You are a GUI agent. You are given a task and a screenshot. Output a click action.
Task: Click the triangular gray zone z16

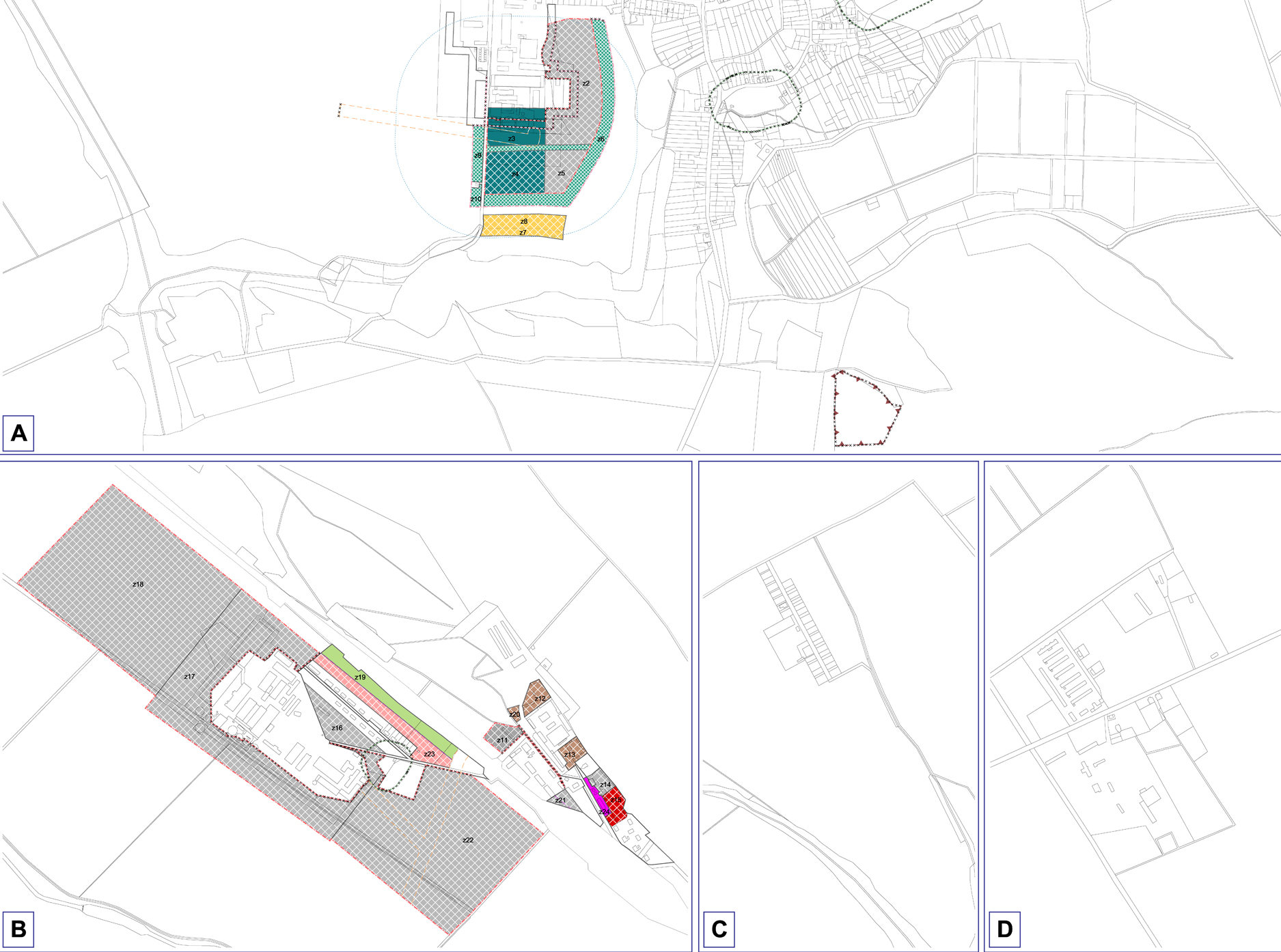pos(335,724)
